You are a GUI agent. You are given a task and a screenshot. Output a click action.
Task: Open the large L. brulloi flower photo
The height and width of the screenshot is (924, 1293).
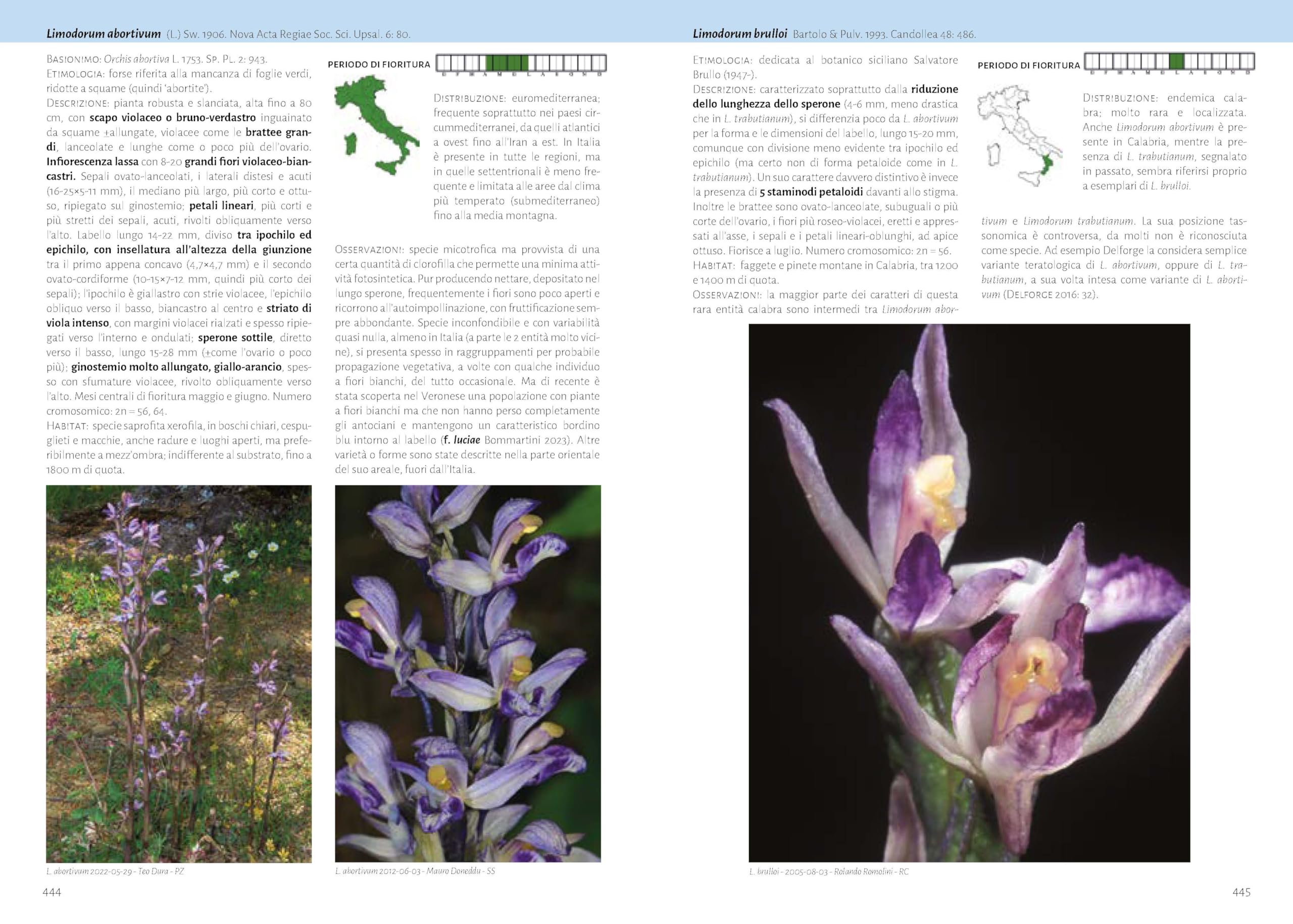(x=969, y=593)
